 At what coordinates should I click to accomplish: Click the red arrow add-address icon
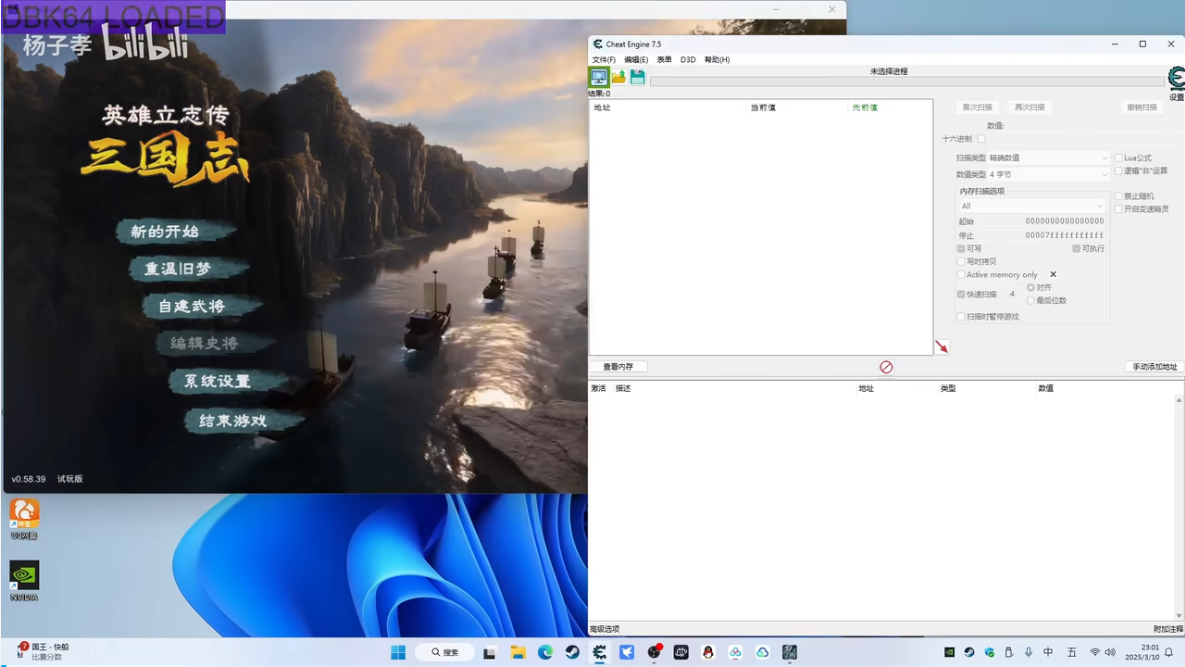[x=941, y=347]
